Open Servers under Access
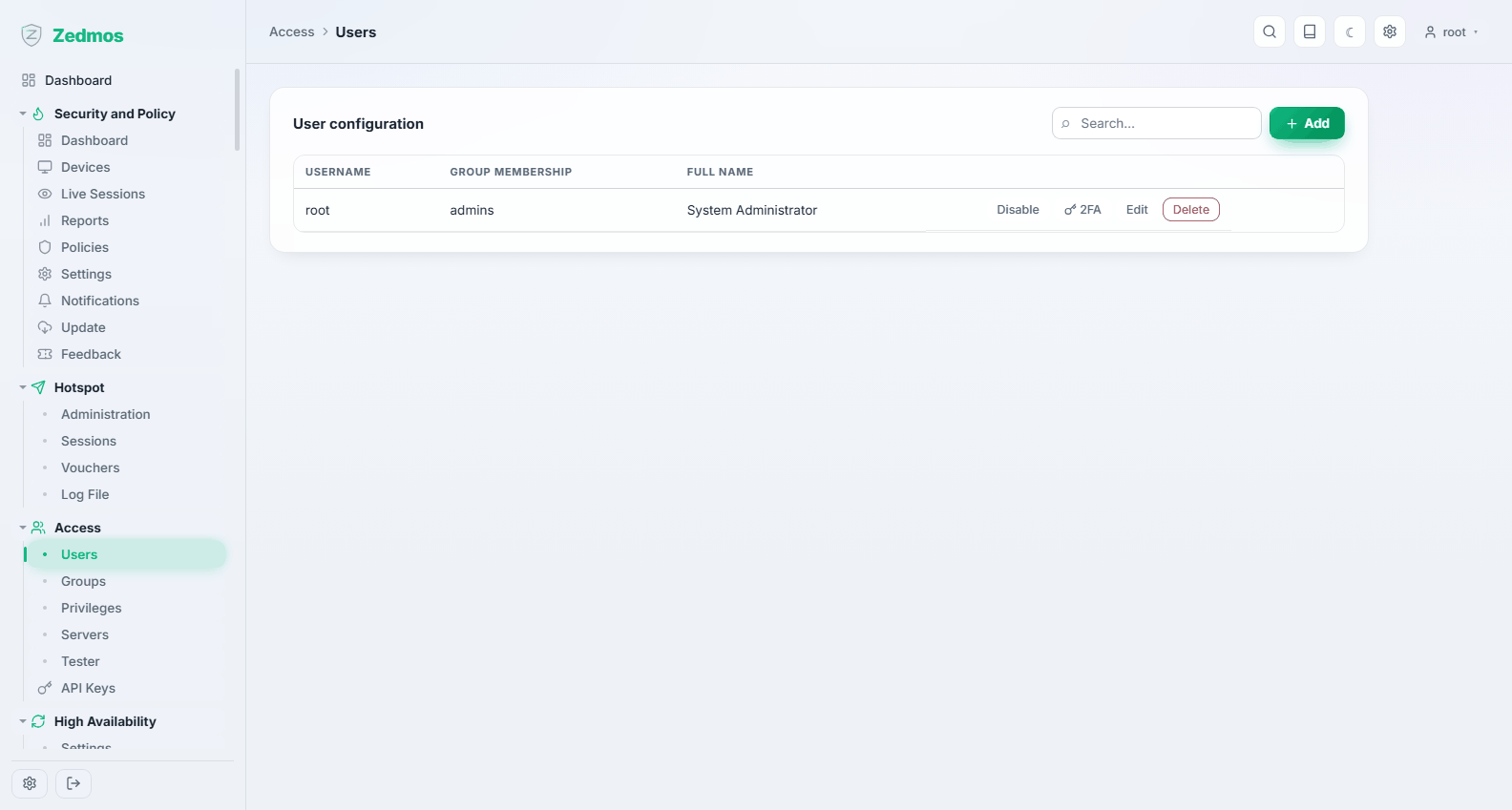The height and width of the screenshot is (810, 1512). point(84,634)
